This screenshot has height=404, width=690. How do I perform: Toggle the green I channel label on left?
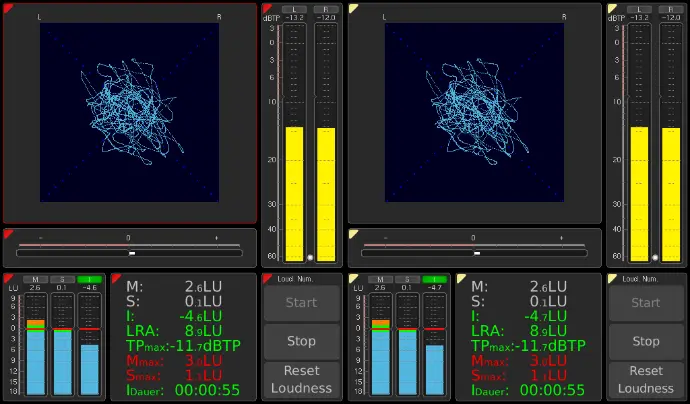click(x=89, y=280)
